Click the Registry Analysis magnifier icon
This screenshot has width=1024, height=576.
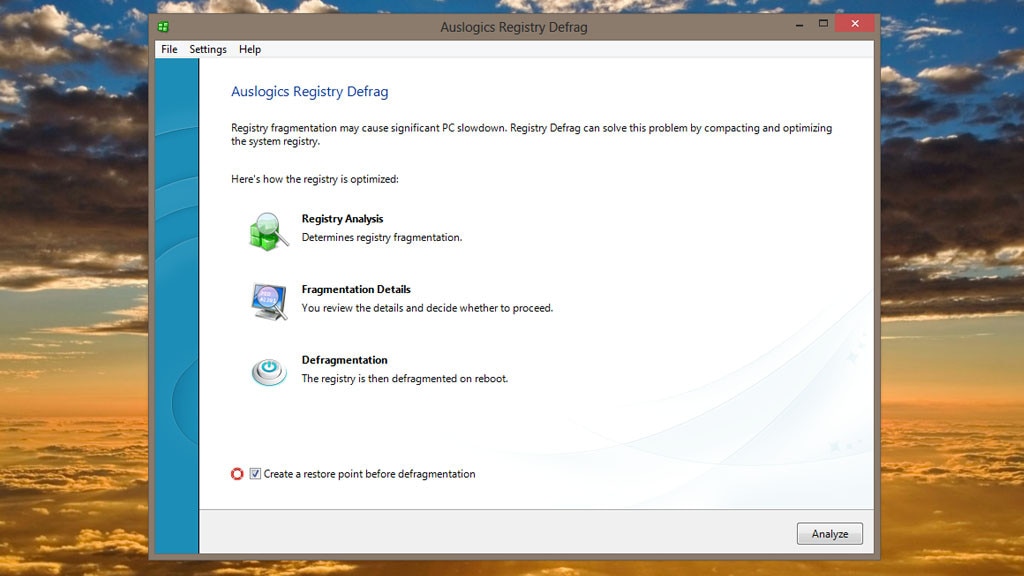268,231
